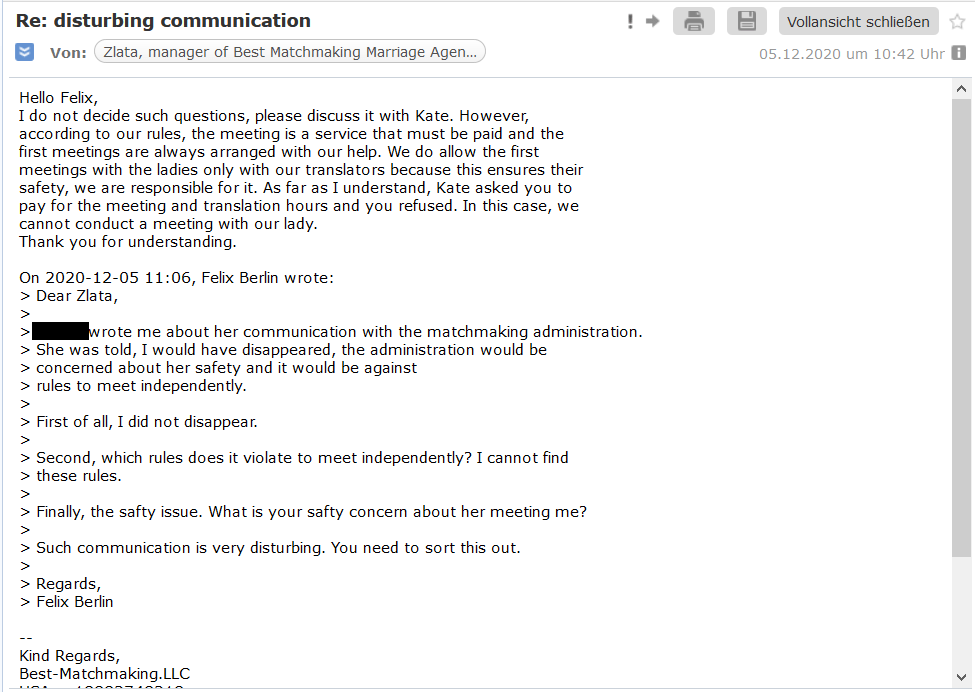This screenshot has width=975, height=692.
Task: Click the scrollbar track below the thumb
Action: click(x=961, y=610)
